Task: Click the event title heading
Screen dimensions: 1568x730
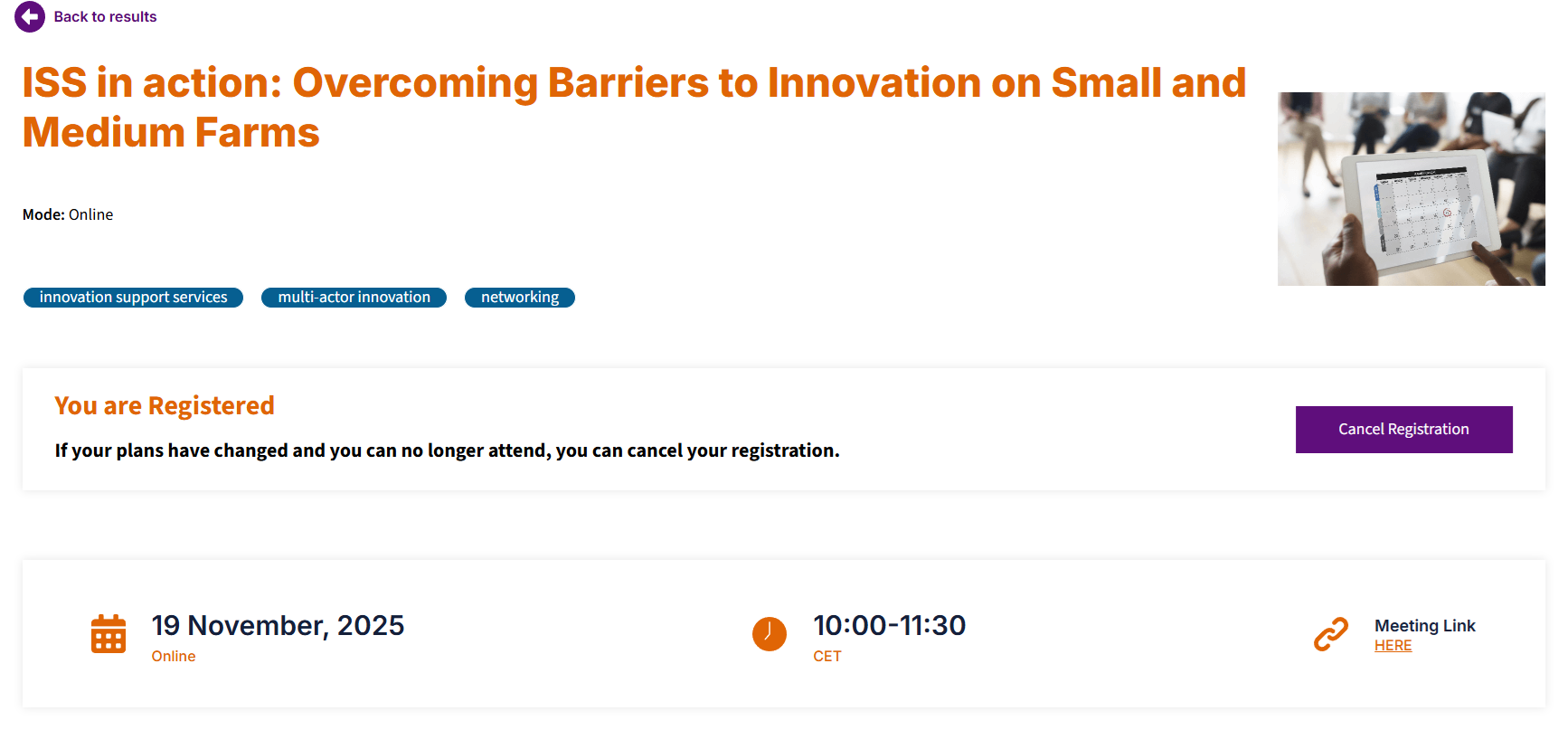Action: tap(633, 107)
